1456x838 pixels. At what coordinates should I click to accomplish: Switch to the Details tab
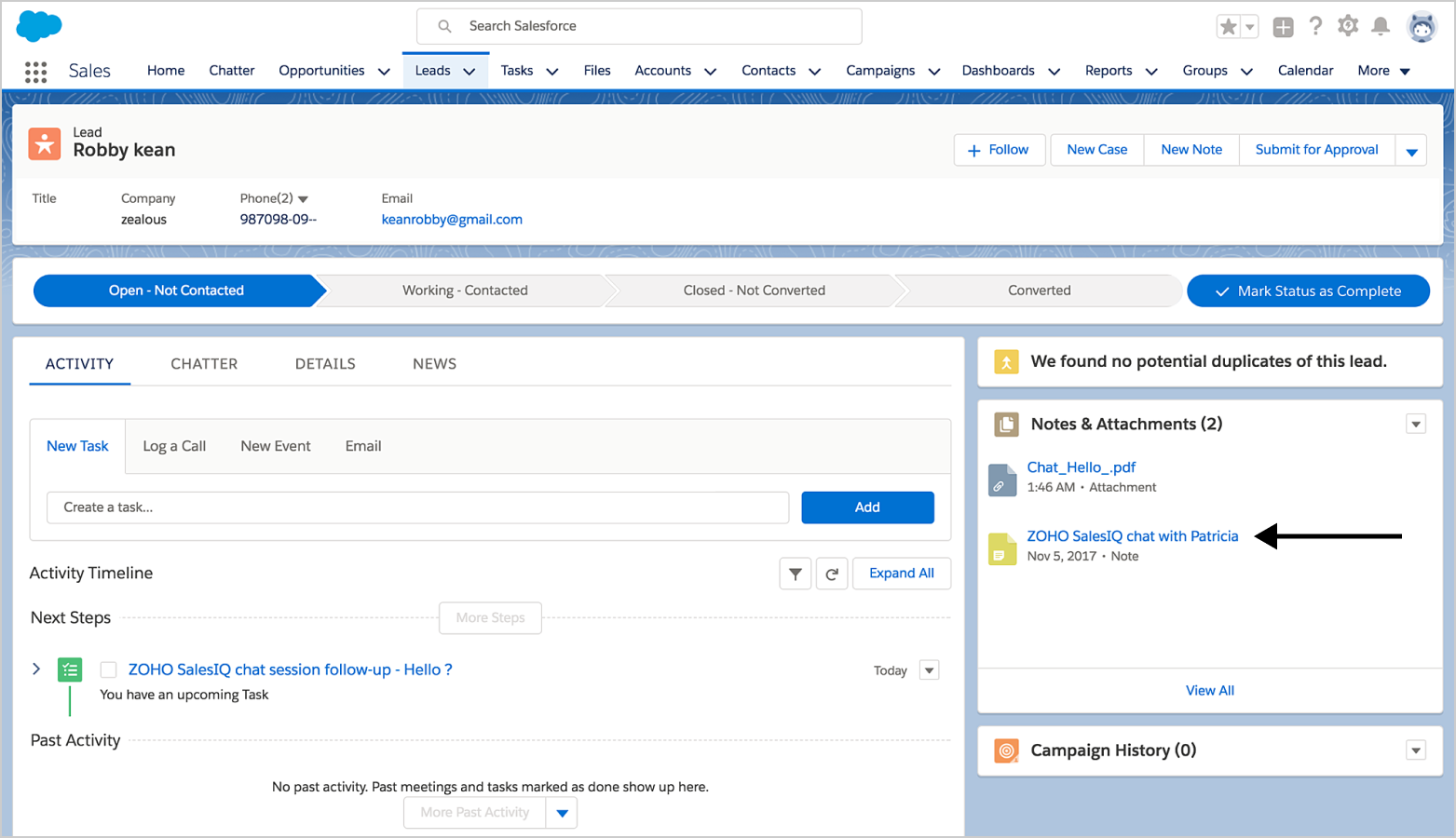325,364
